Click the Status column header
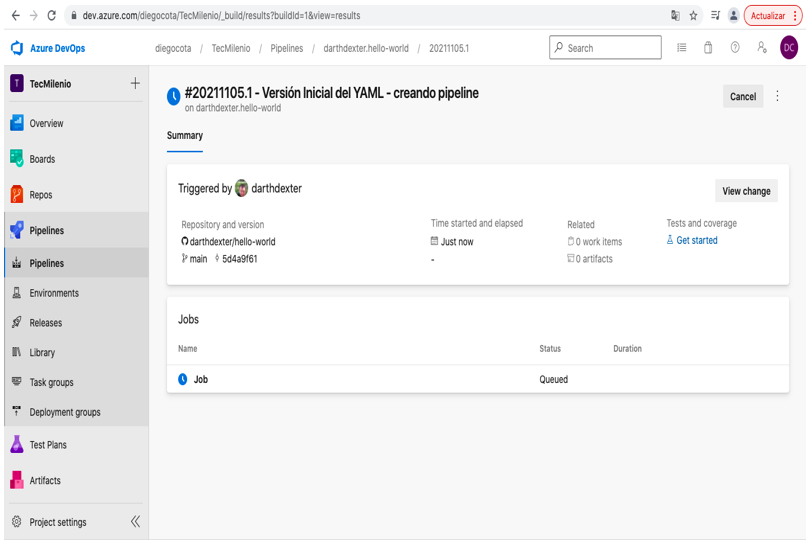The width and height of the screenshot is (806, 540). [550, 348]
